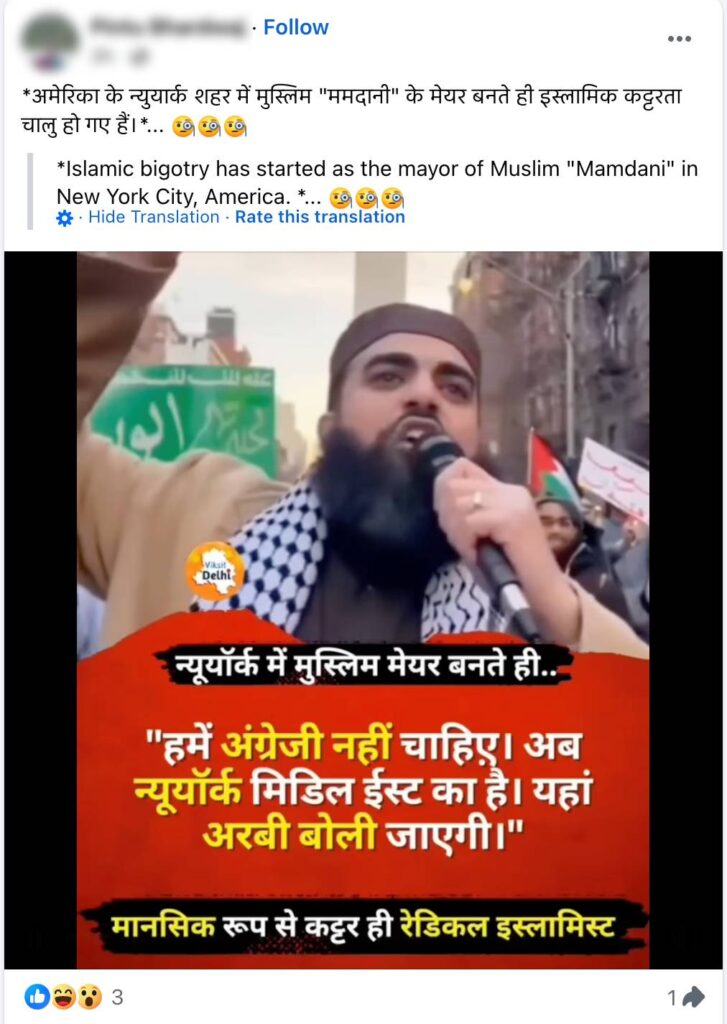Hide the post translation
This screenshot has height=1024, width=727.
pyautogui.click(x=153, y=217)
